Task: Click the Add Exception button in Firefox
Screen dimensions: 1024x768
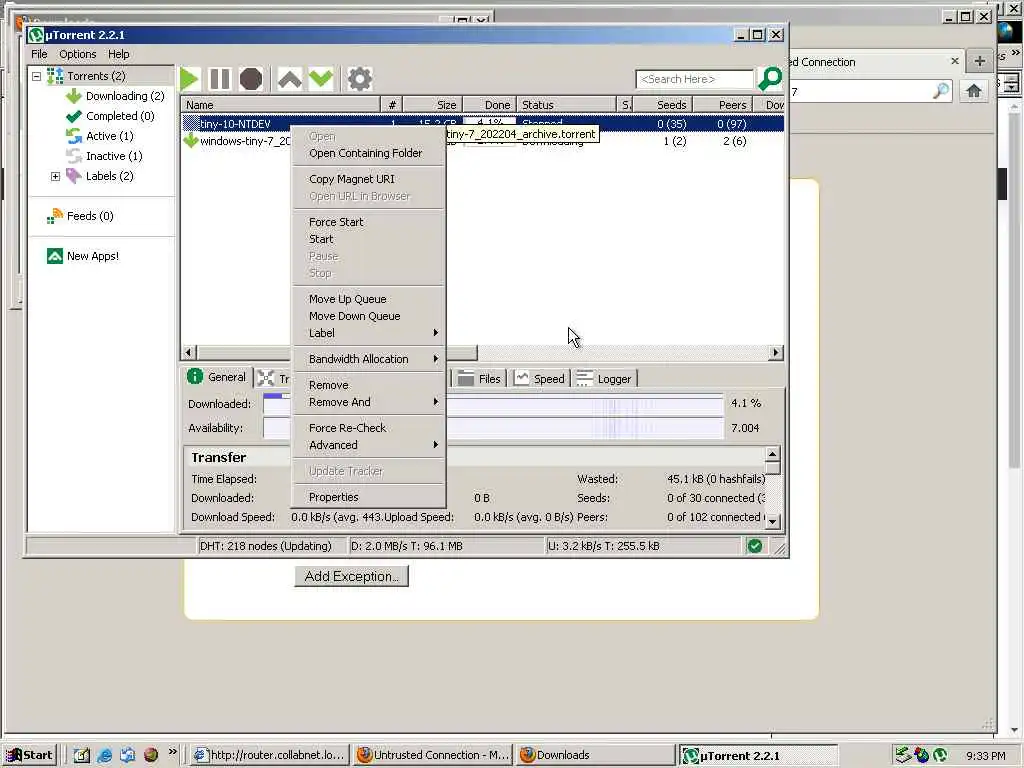Action: (x=351, y=577)
